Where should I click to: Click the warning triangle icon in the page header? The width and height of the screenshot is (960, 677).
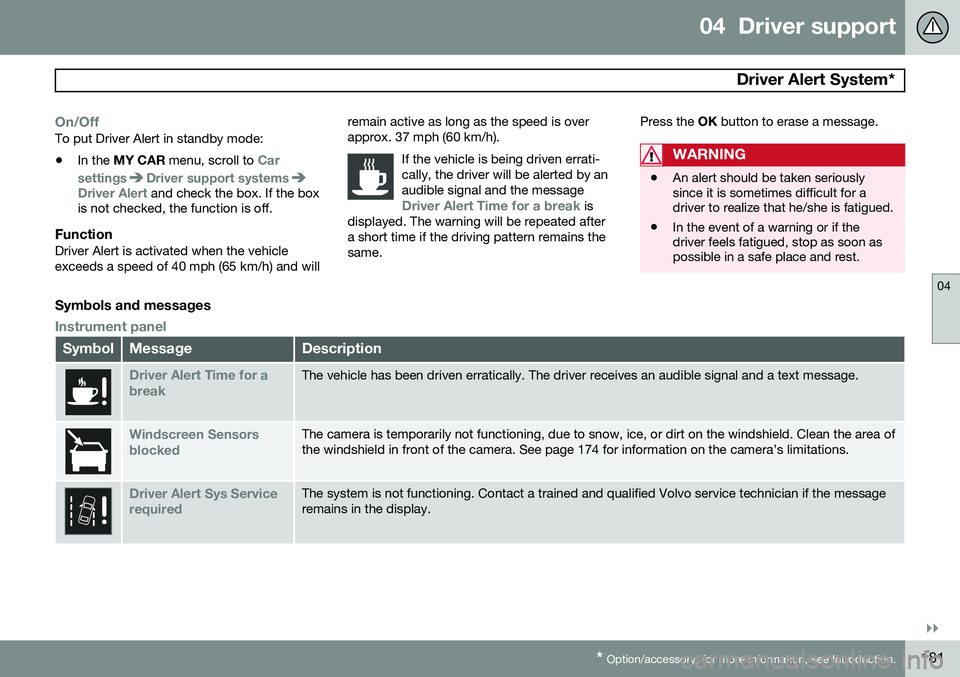click(932, 27)
